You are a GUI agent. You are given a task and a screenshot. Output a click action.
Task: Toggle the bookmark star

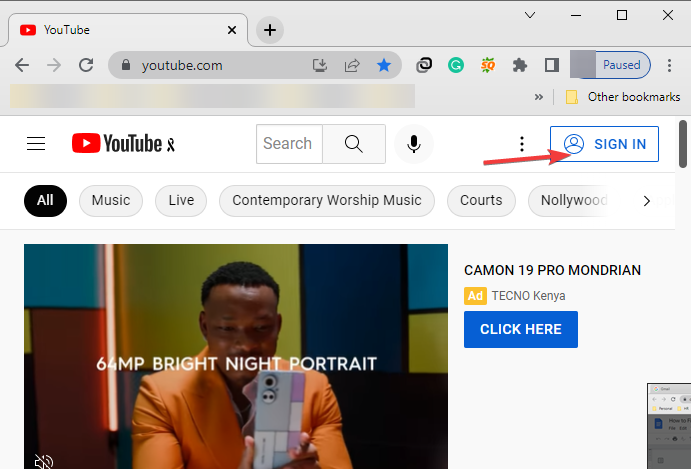pyautogui.click(x=384, y=65)
